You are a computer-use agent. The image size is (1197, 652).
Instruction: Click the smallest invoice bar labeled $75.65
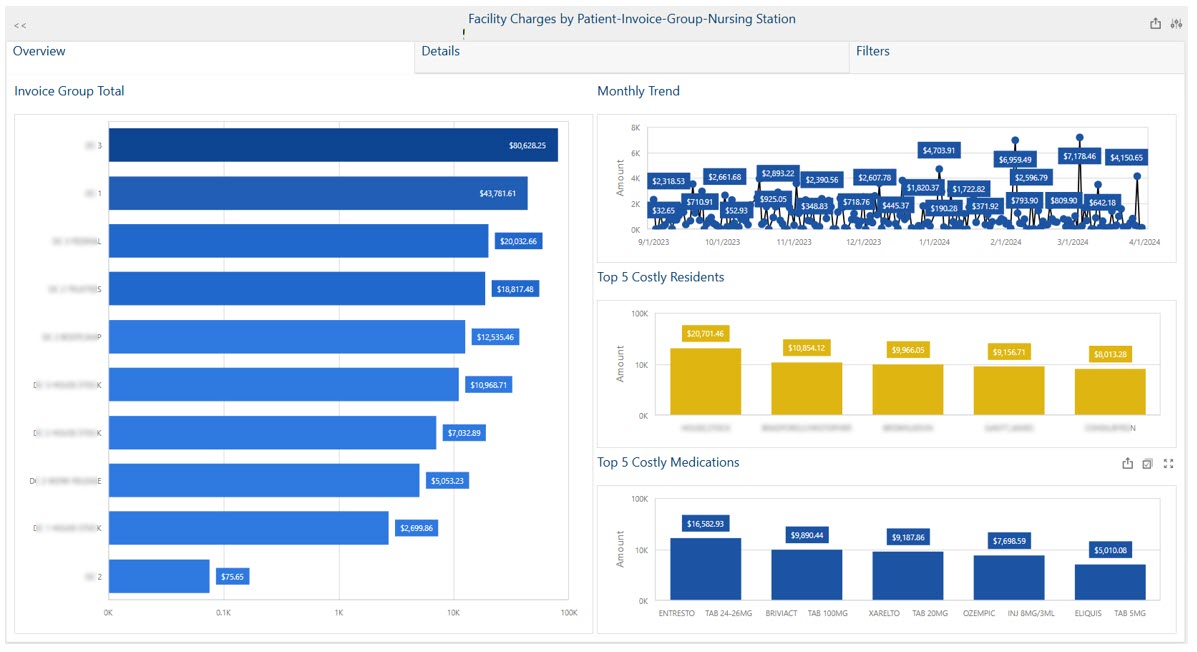[158, 576]
